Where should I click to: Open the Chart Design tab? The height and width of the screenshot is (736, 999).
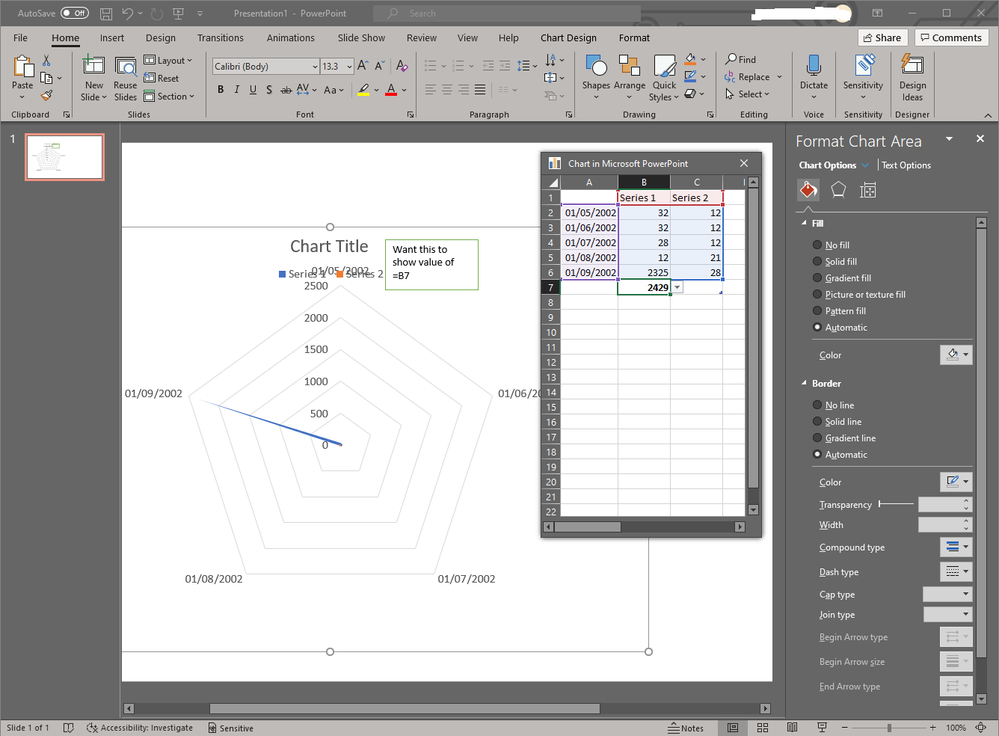568,38
